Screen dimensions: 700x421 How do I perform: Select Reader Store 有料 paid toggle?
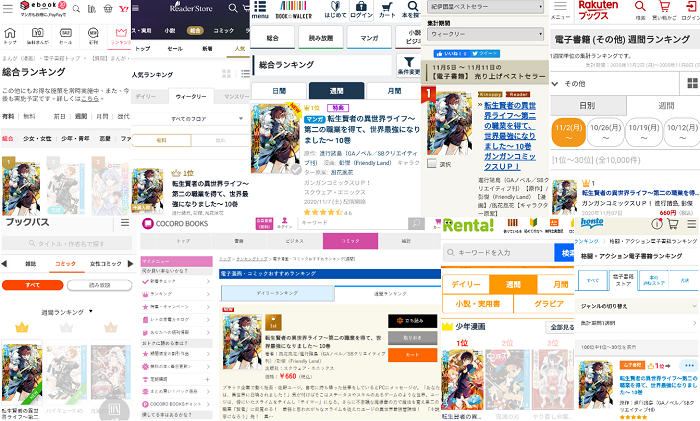coord(162,140)
